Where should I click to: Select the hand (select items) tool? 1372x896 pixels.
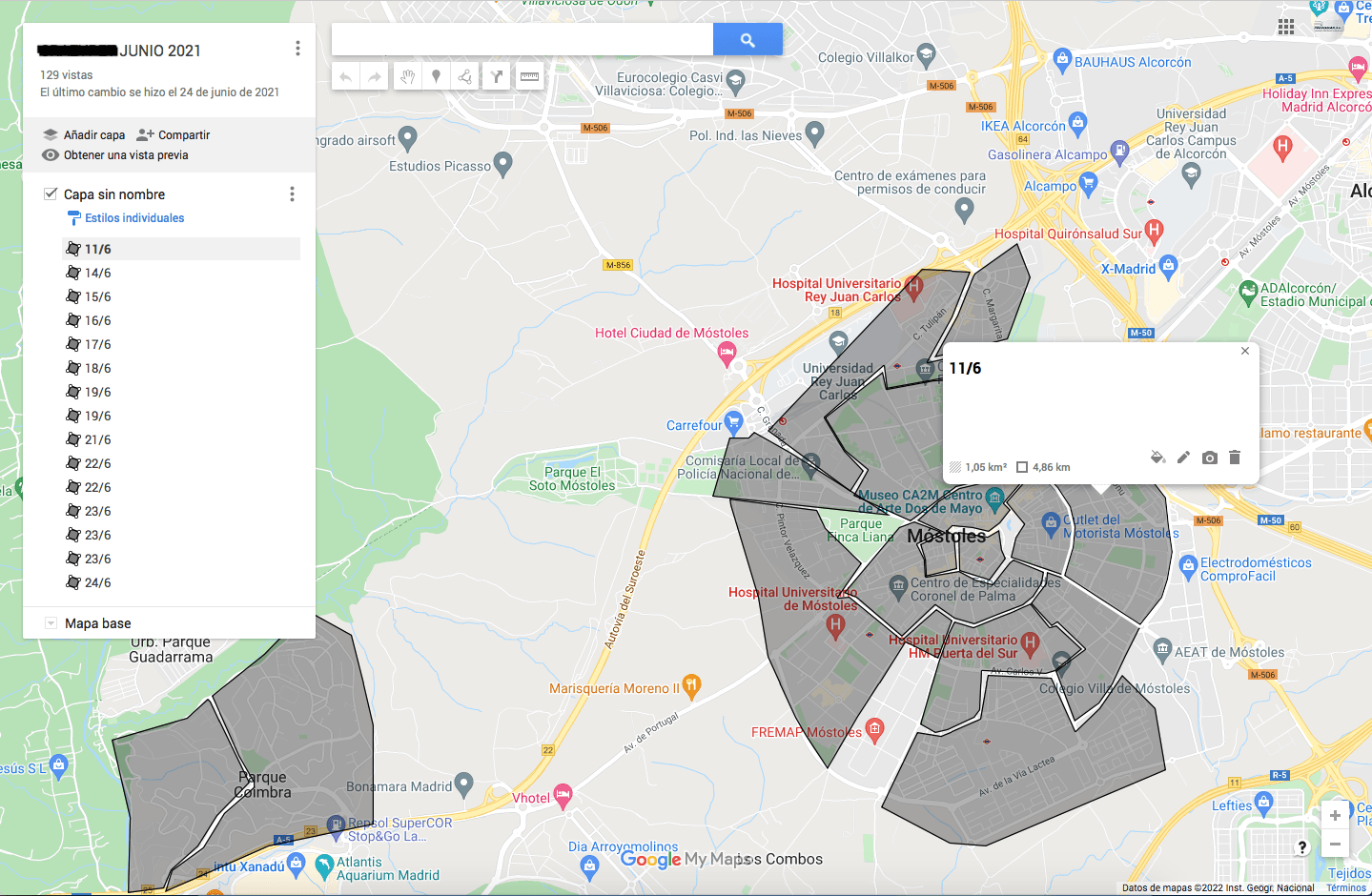pyautogui.click(x=407, y=76)
